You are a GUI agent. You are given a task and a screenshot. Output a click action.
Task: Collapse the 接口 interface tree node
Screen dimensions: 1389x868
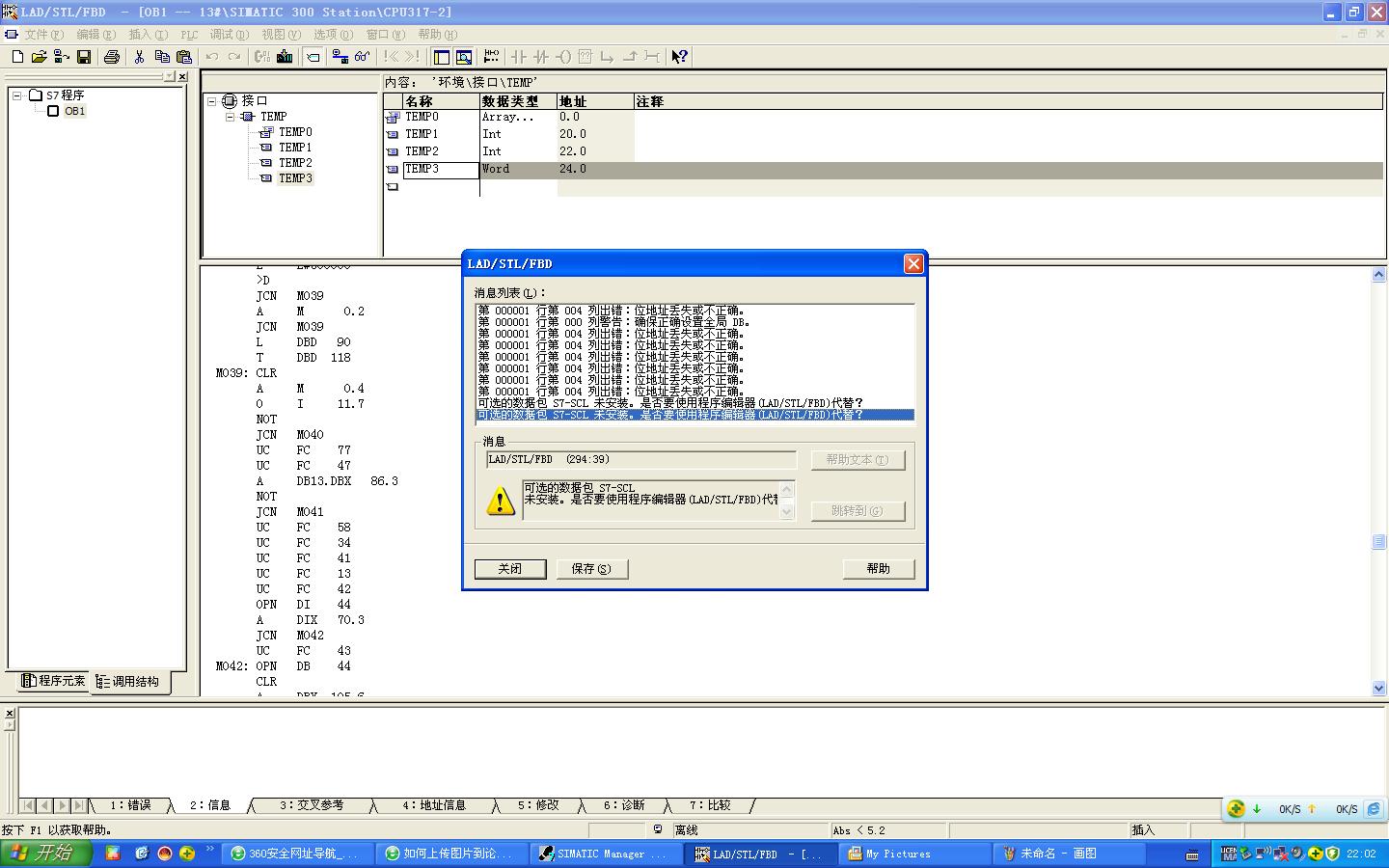212,101
